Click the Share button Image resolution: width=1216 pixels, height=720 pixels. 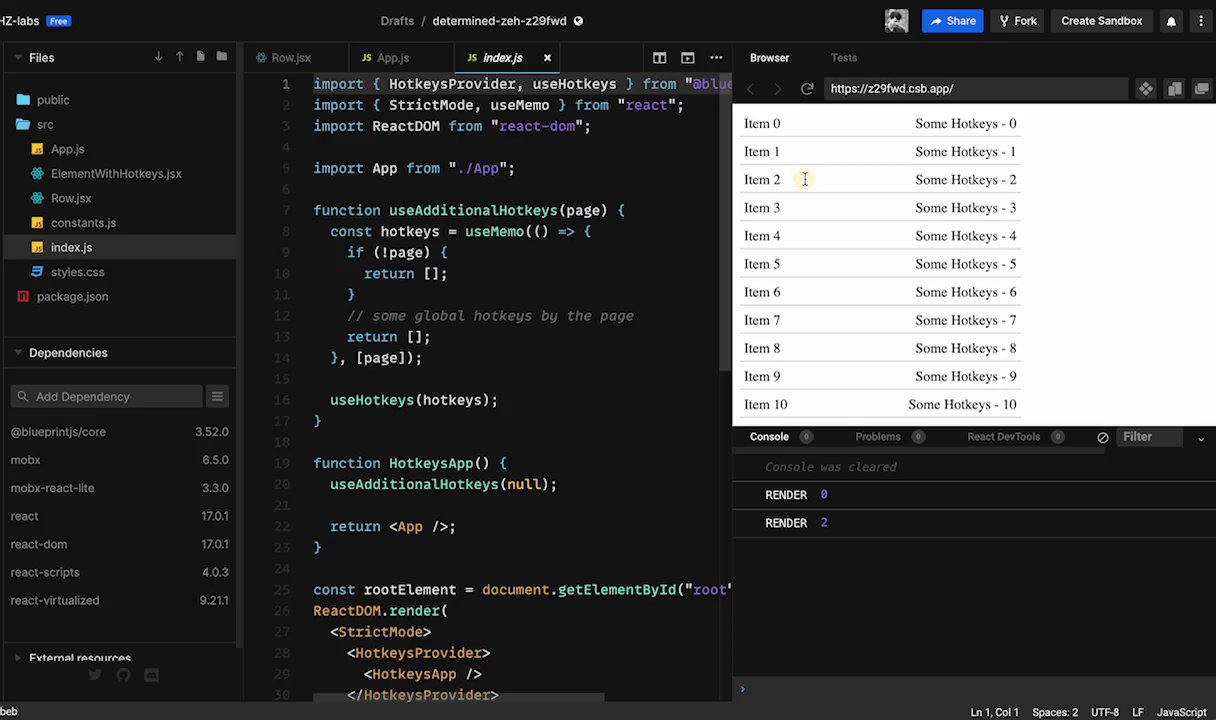951,21
